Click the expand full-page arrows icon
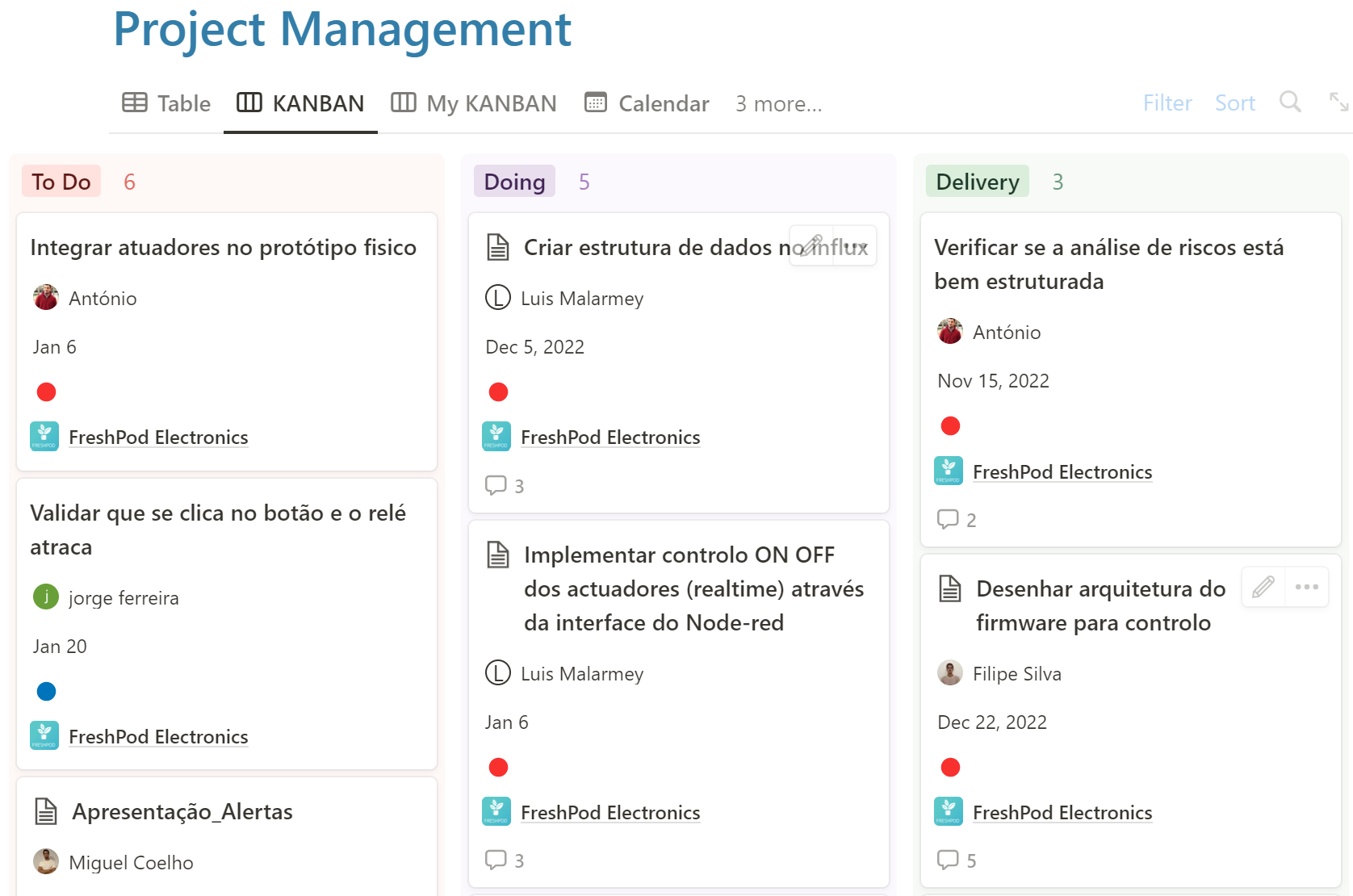 pyautogui.click(x=1339, y=102)
